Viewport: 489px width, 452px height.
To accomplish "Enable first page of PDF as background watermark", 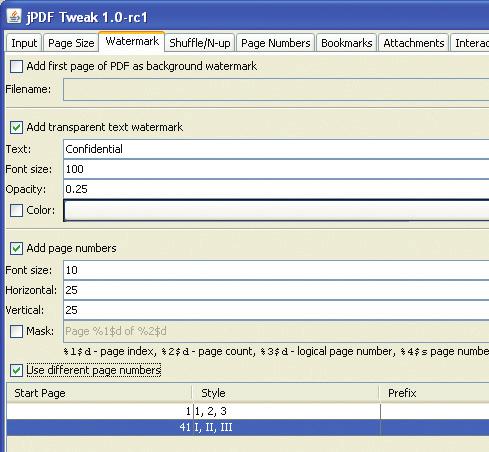I will (x=16, y=66).
